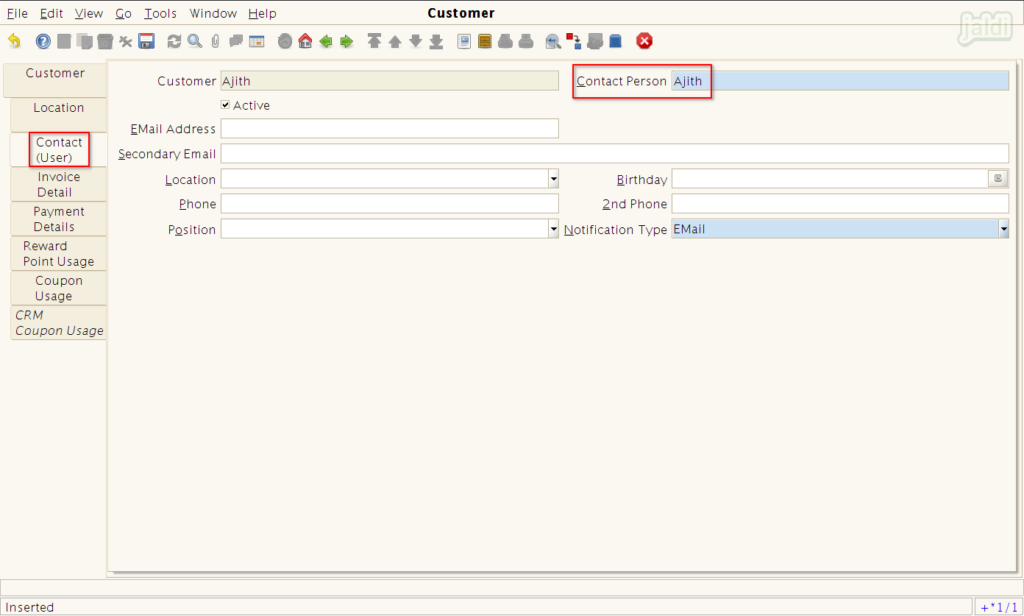Image resolution: width=1024 pixels, height=616 pixels.
Task: Switch to the Customer tab
Action: pyautogui.click(x=55, y=80)
